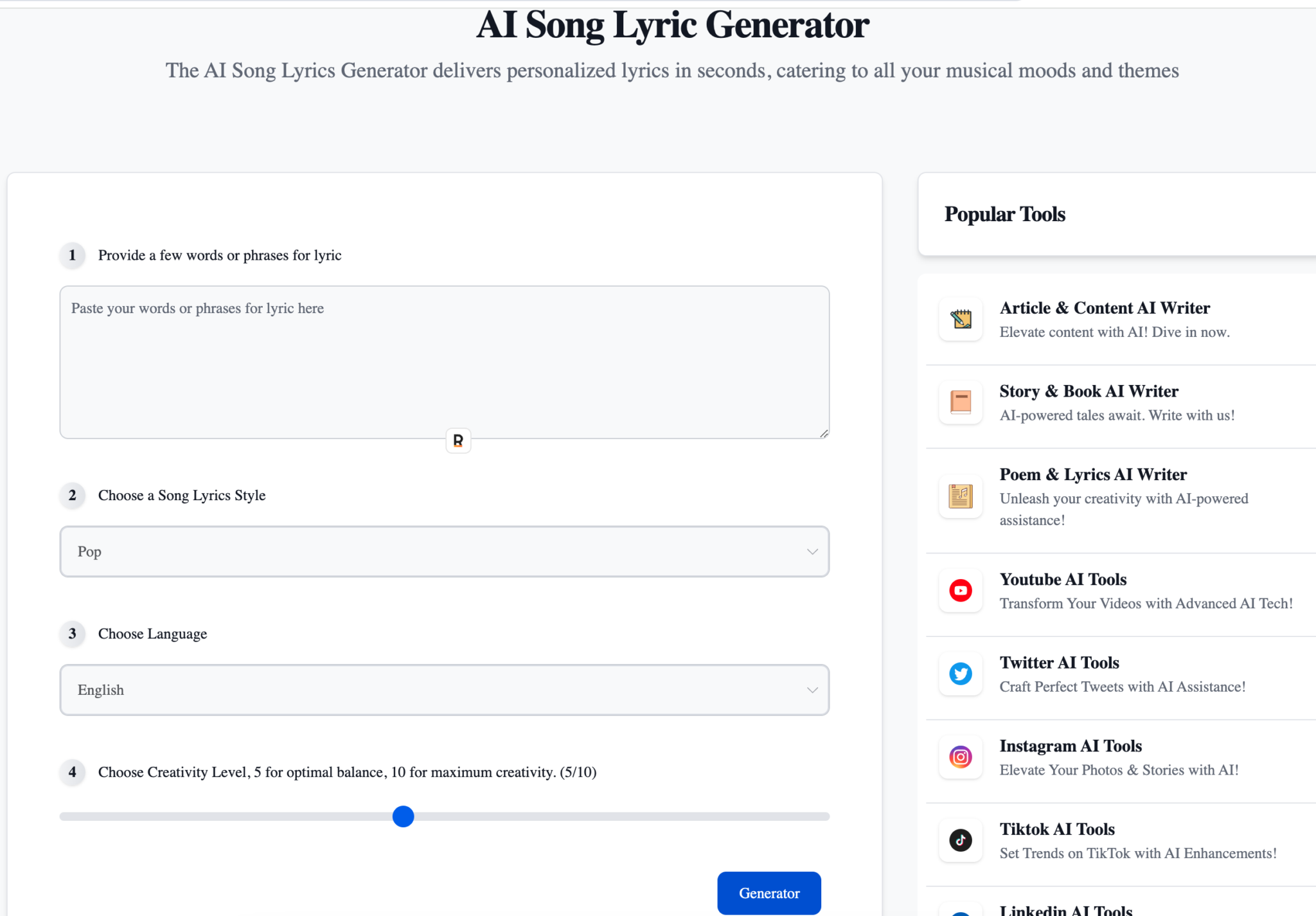Click the creativity level slider handle

tap(403, 816)
